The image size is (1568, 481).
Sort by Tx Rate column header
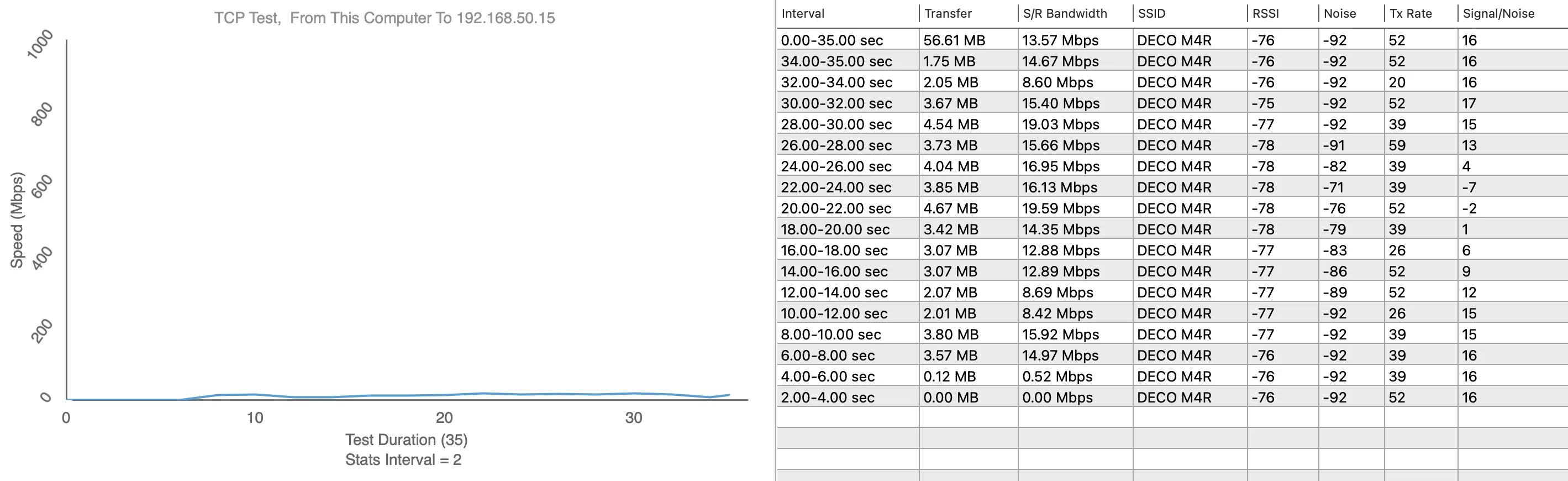point(1411,13)
